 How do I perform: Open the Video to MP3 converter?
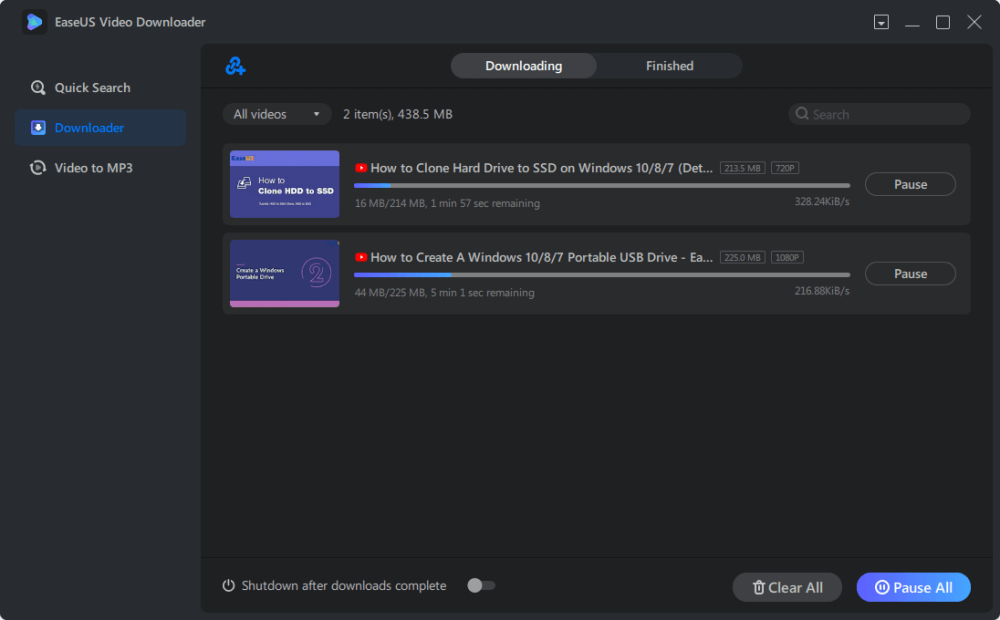coord(93,168)
